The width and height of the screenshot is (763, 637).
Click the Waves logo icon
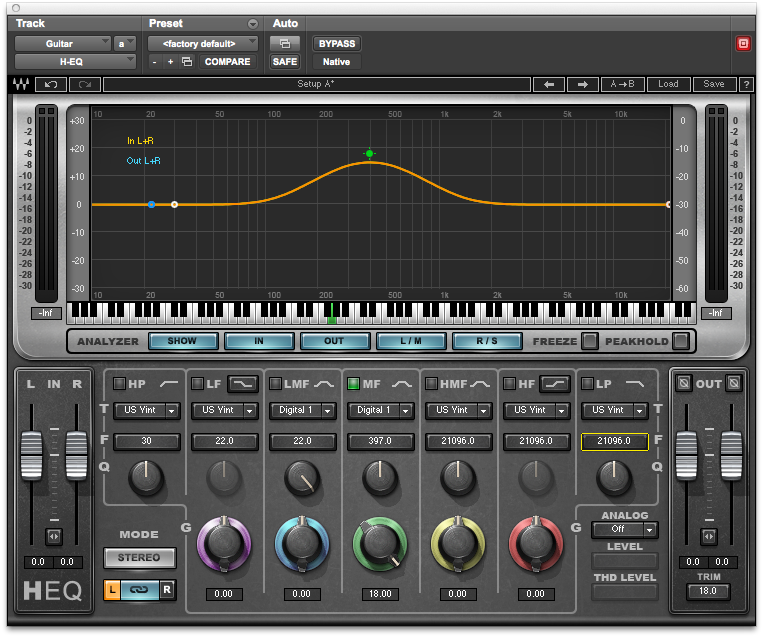pyautogui.click(x=21, y=84)
